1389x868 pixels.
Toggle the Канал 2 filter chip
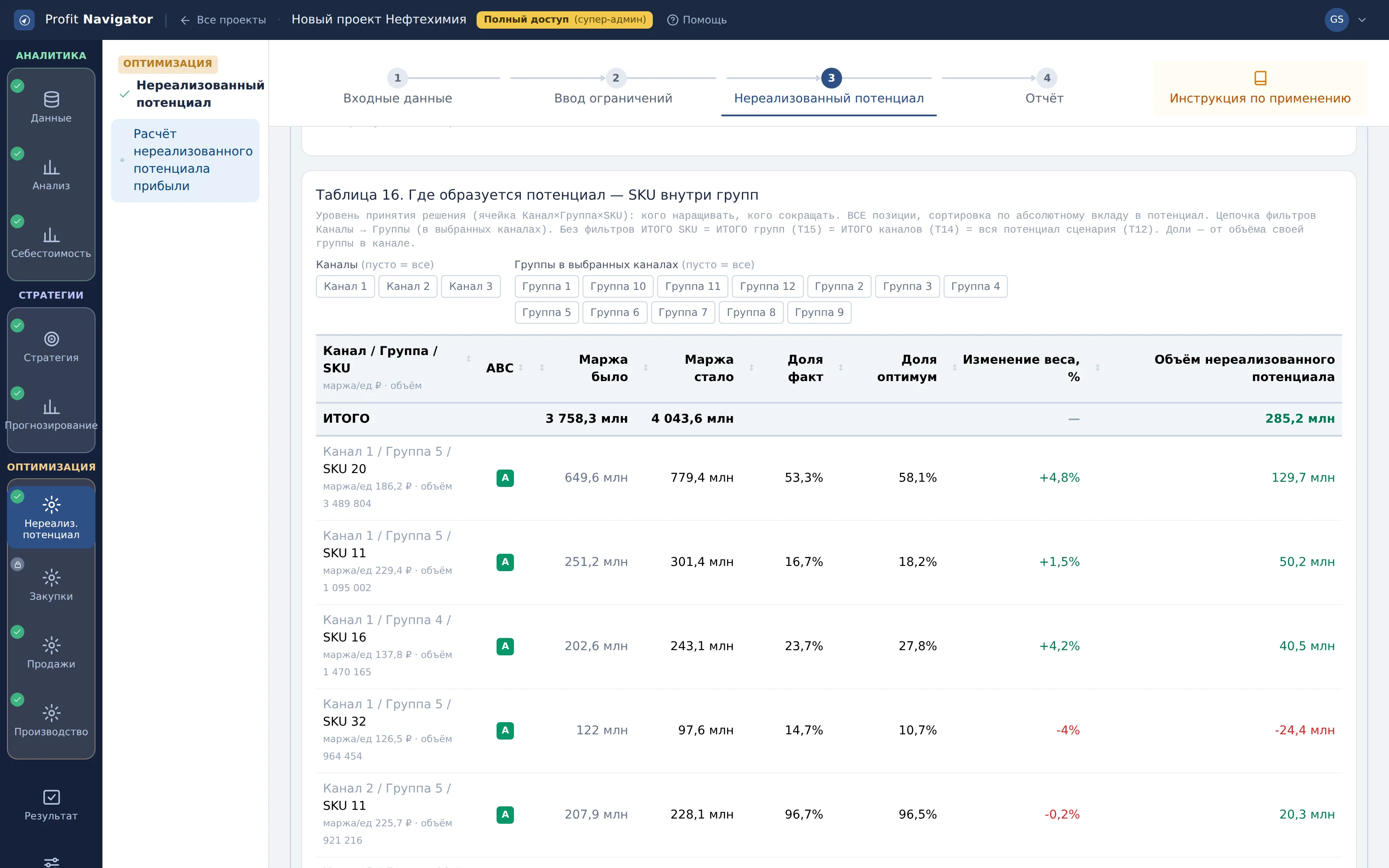pos(408,286)
